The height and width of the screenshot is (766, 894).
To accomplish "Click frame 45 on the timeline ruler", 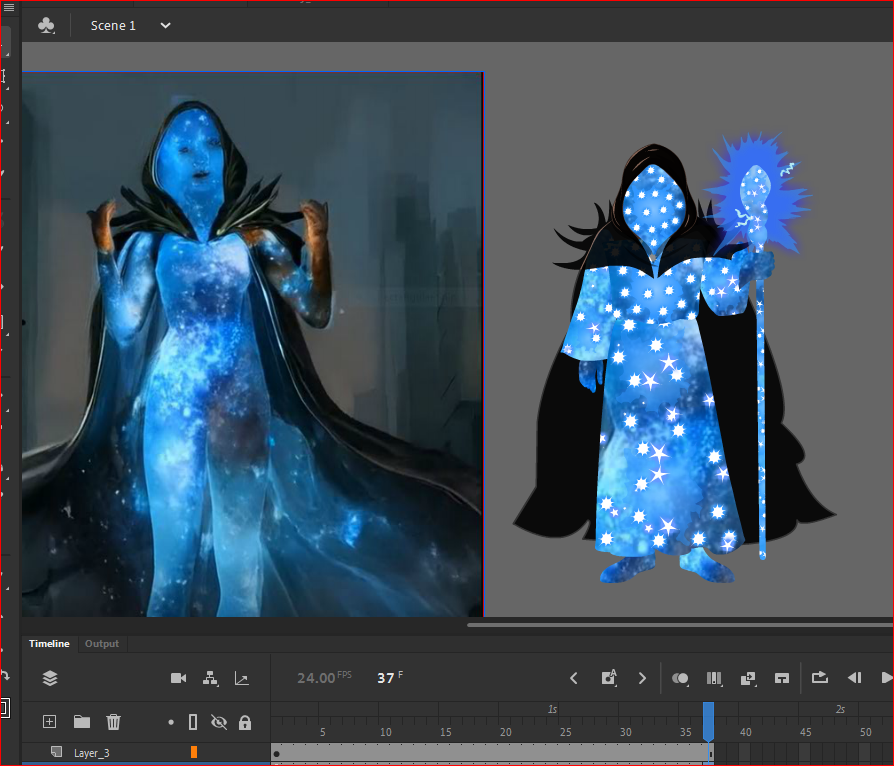I will tap(806, 732).
